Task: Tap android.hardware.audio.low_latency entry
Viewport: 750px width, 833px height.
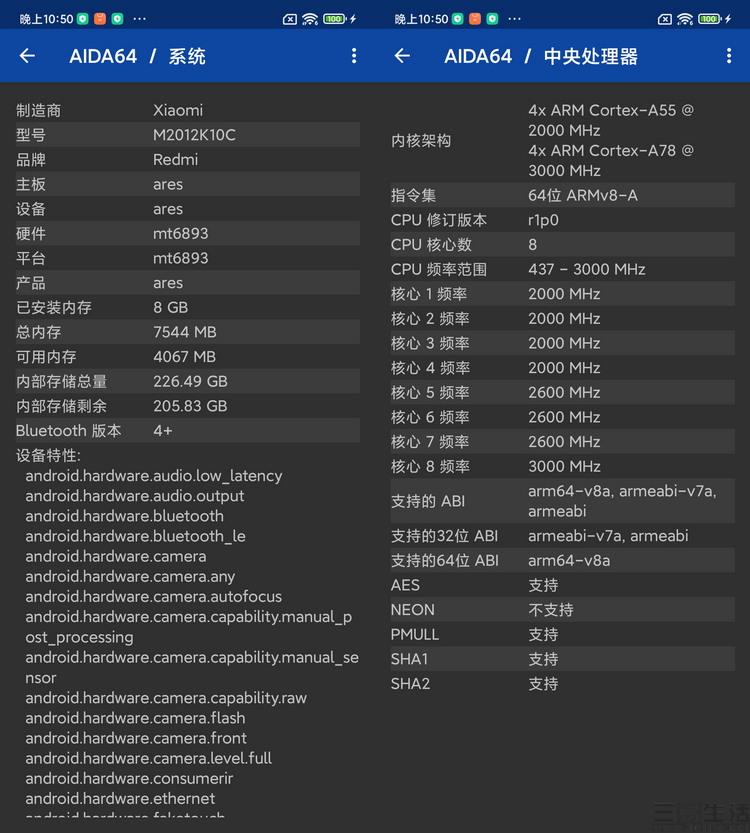Action: pos(154,475)
